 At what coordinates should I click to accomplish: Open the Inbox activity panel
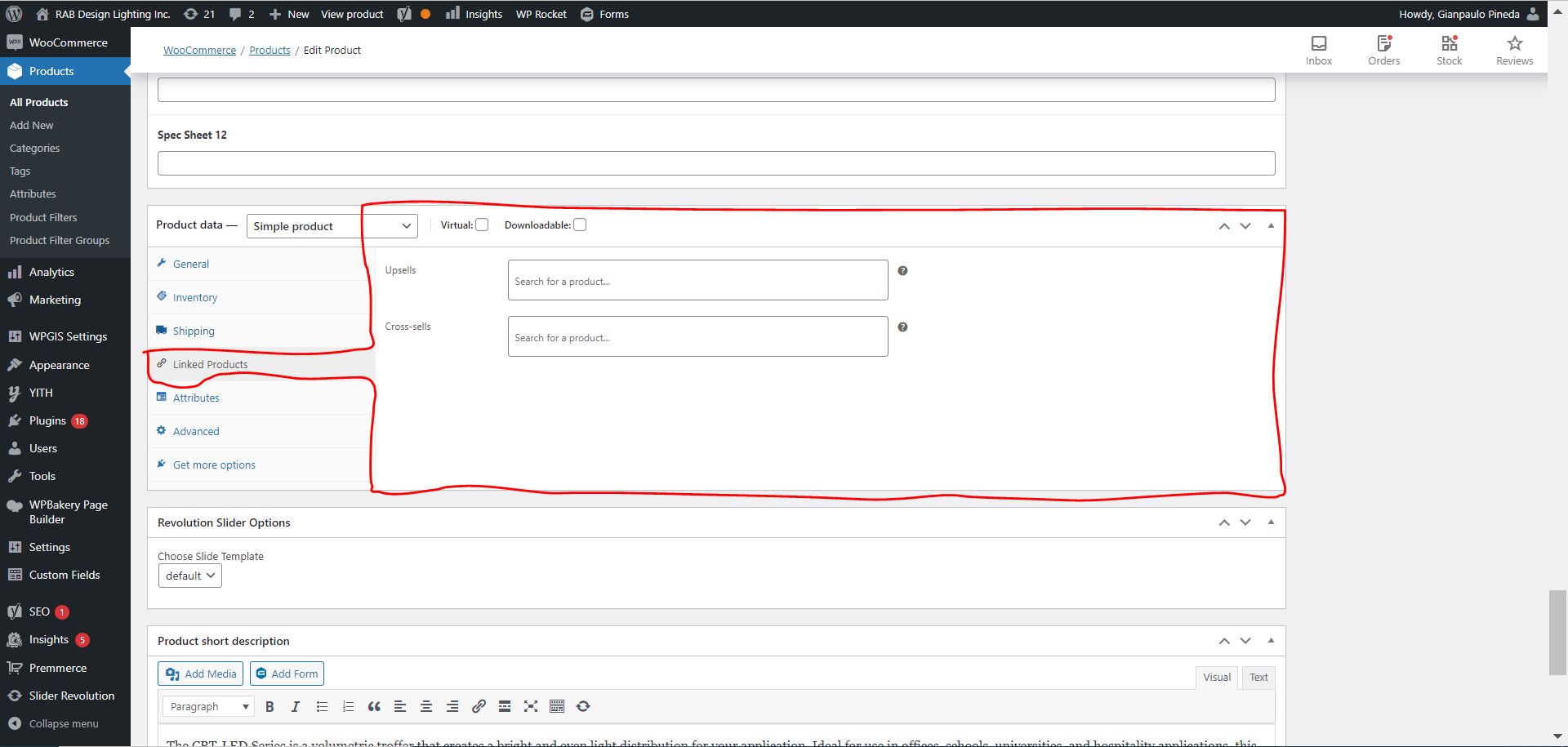[x=1318, y=50]
